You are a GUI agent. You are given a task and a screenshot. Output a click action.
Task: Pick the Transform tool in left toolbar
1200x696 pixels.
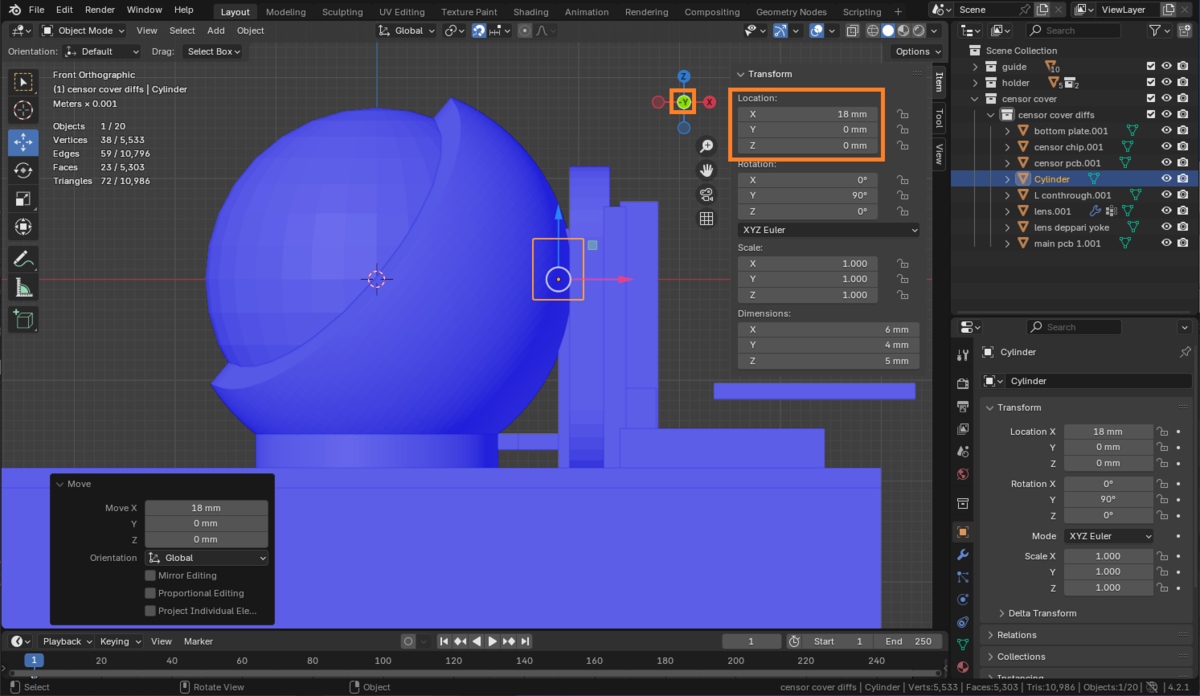point(24,227)
